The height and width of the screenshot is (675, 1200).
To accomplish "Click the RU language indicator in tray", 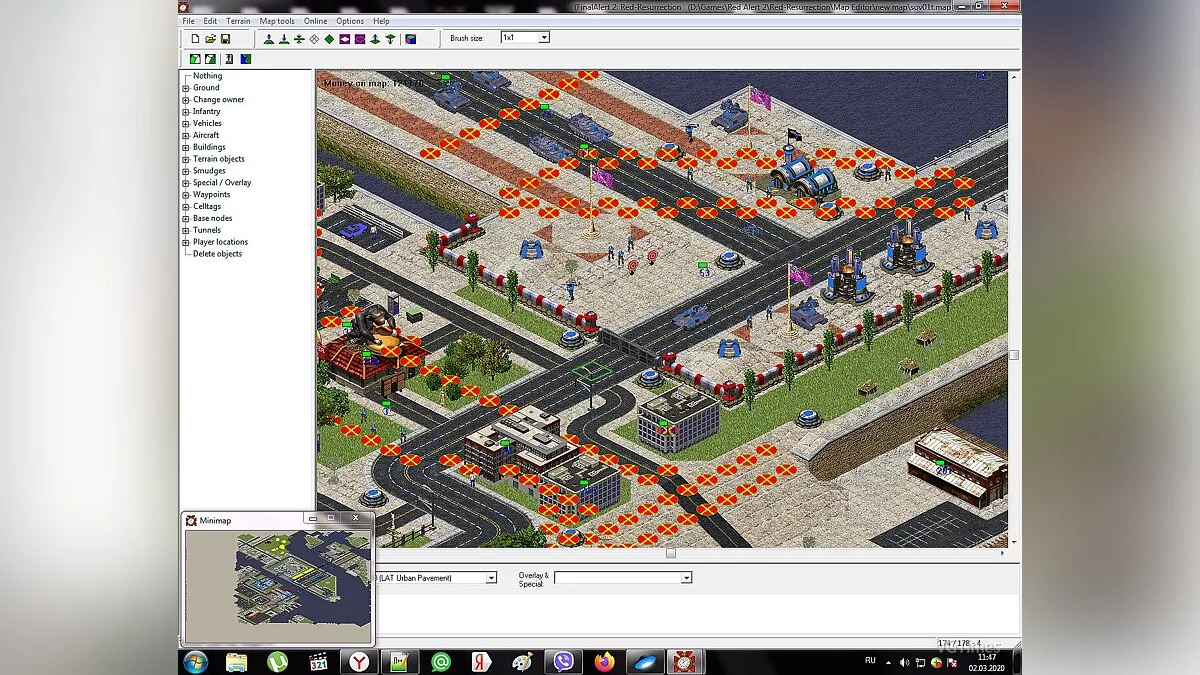I will 870,661.
